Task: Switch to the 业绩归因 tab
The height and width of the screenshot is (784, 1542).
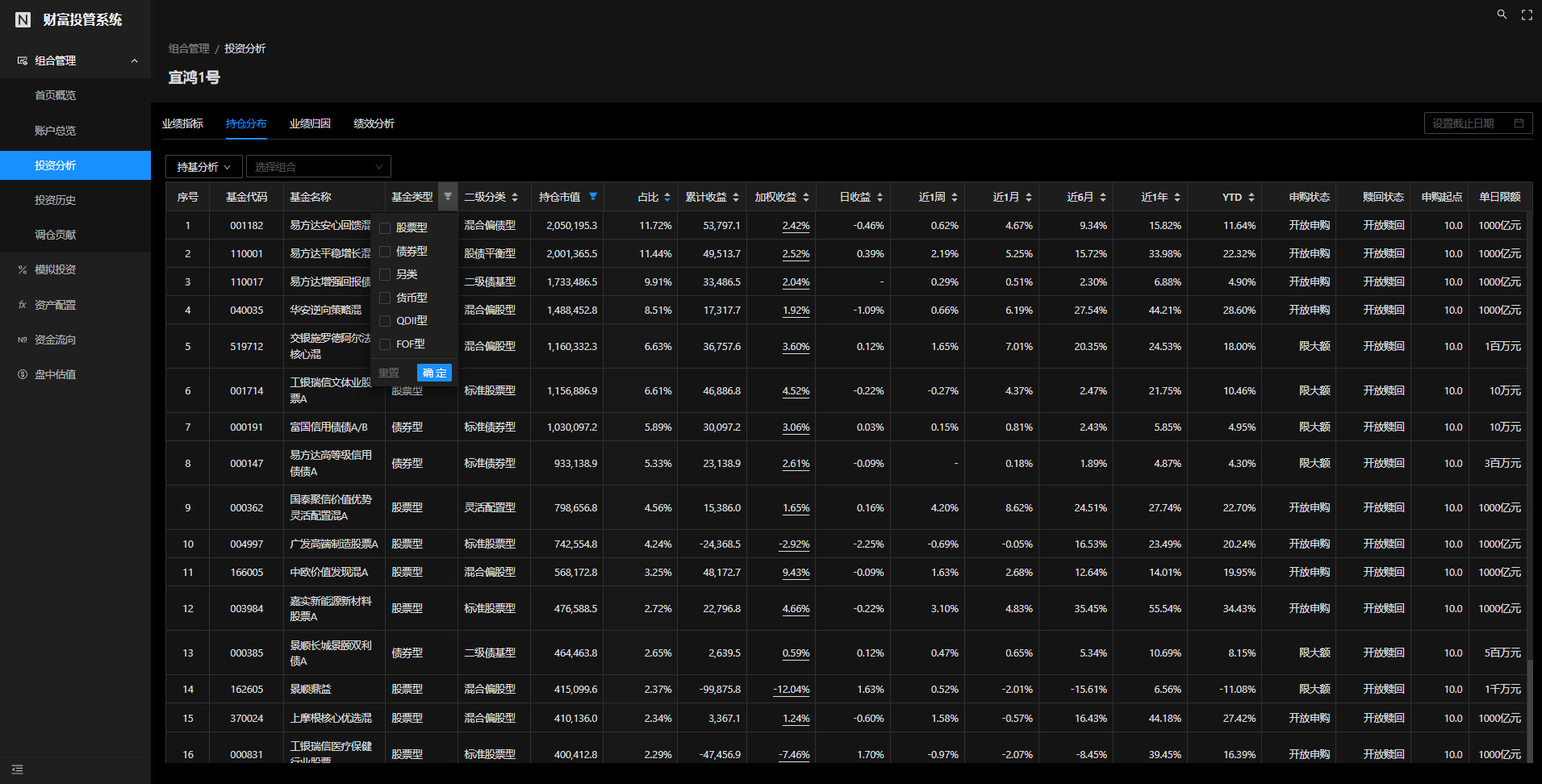Action: pos(310,123)
